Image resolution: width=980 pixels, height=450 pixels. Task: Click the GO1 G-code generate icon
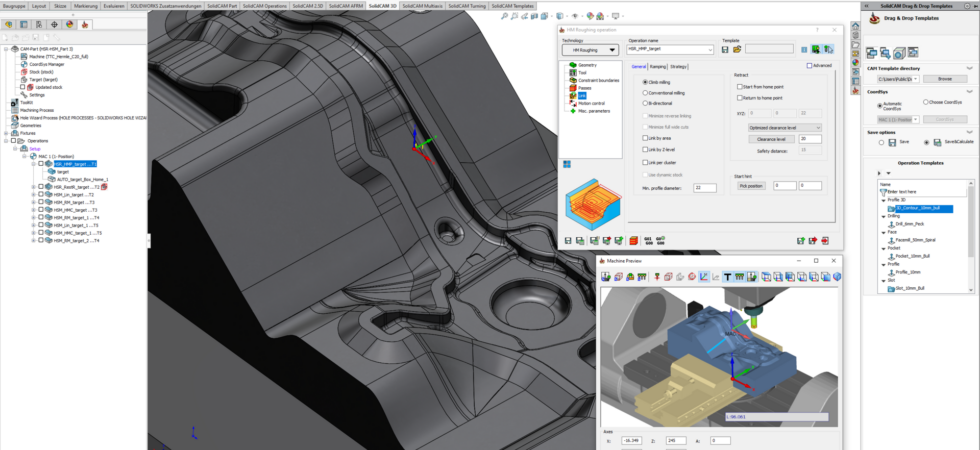point(648,240)
